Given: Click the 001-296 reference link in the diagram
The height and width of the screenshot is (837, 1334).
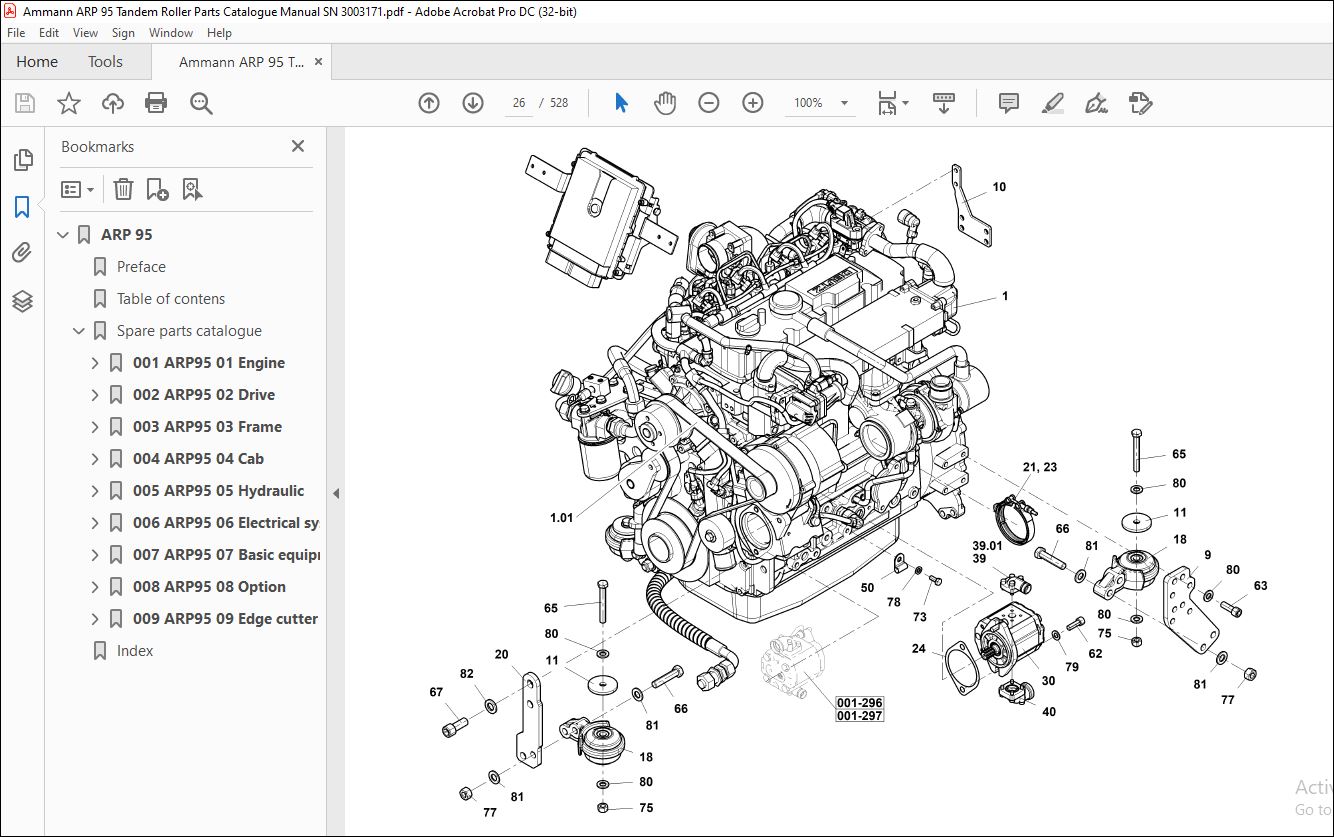Looking at the screenshot, I should [860, 703].
